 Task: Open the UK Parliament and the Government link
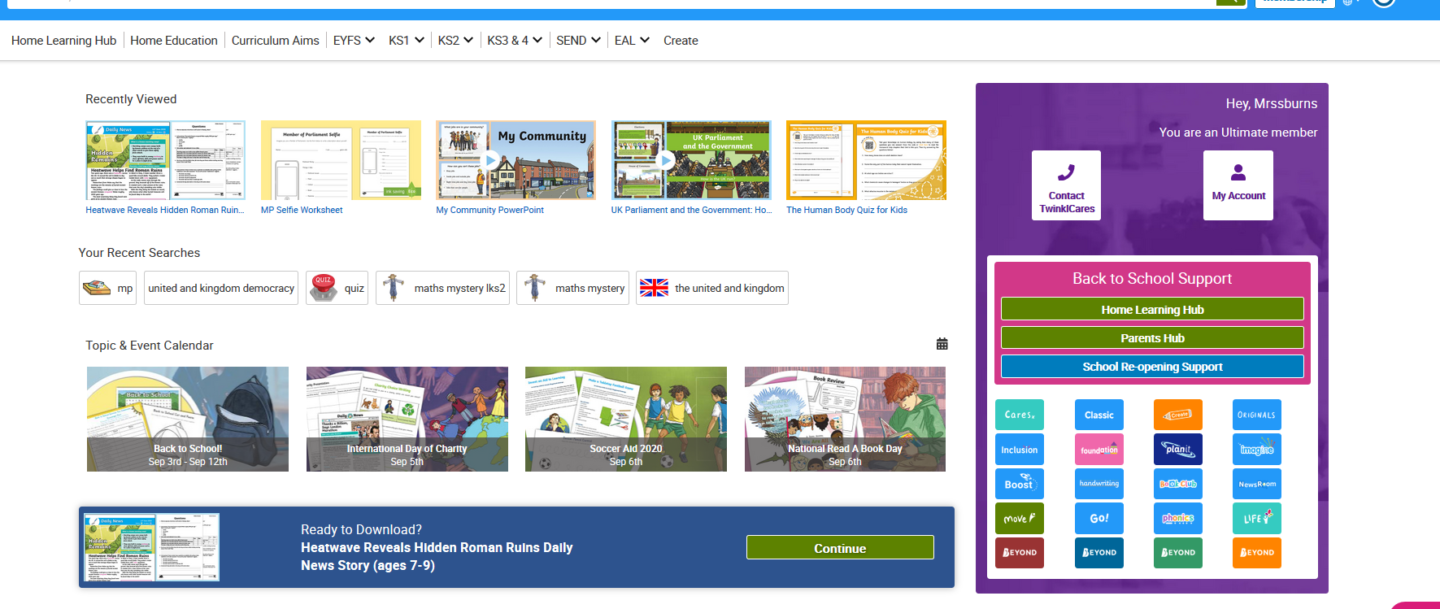[x=692, y=210]
